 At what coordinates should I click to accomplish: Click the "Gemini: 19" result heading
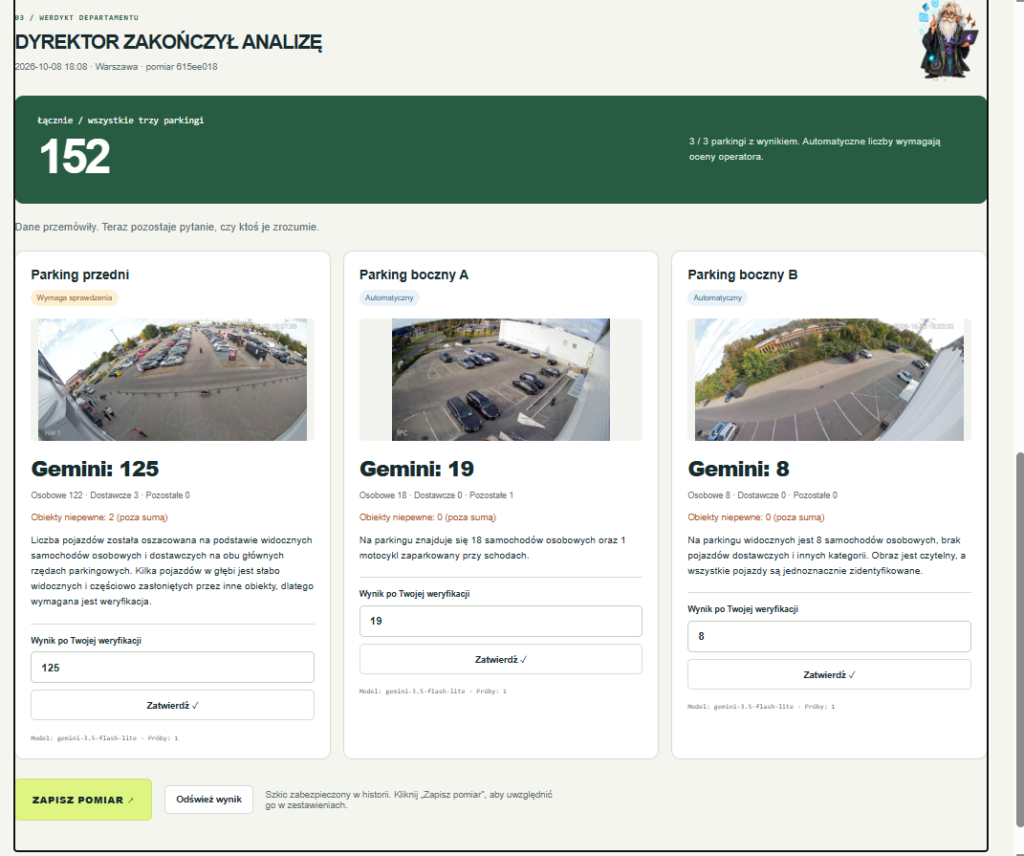pyautogui.click(x=417, y=469)
